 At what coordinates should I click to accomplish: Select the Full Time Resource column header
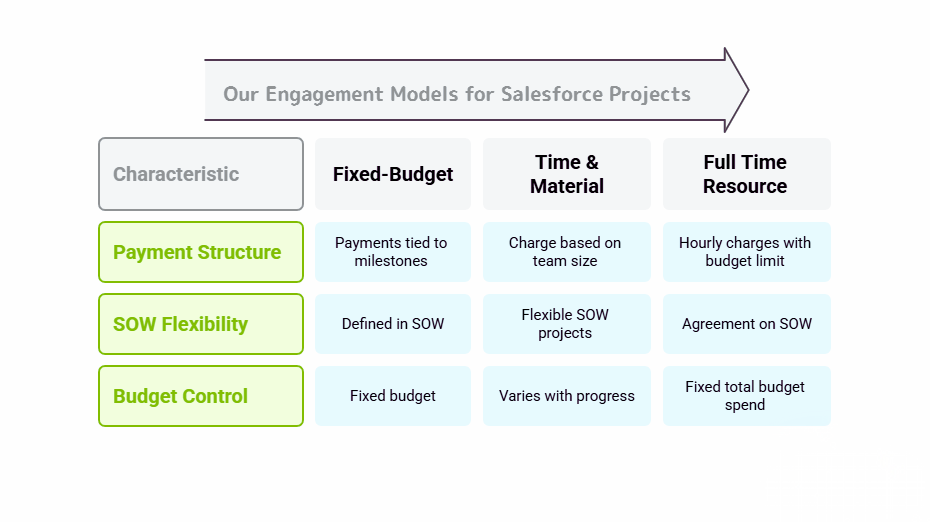(746, 174)
